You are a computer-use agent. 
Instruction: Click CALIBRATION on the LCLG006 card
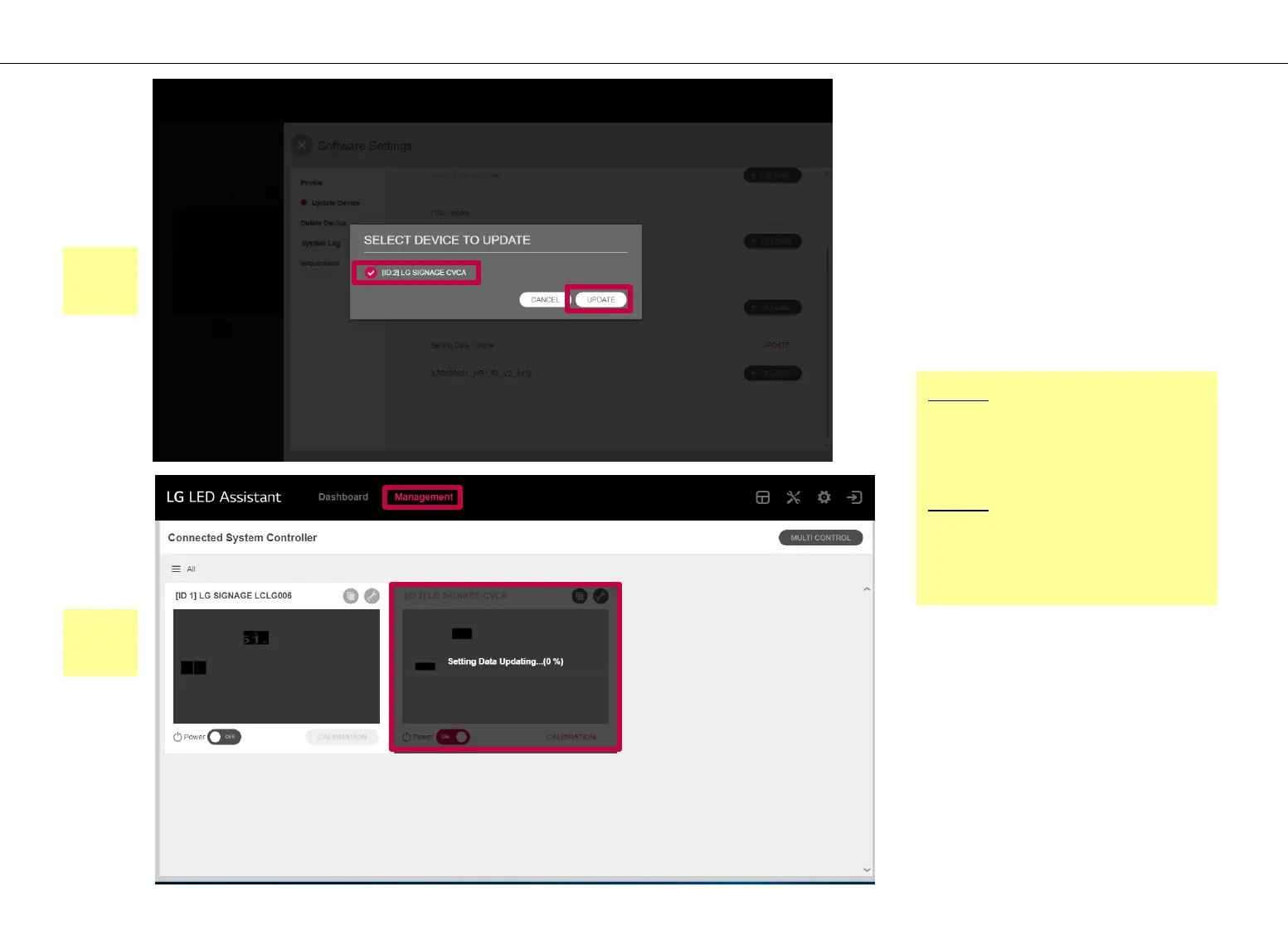point(343,737)
